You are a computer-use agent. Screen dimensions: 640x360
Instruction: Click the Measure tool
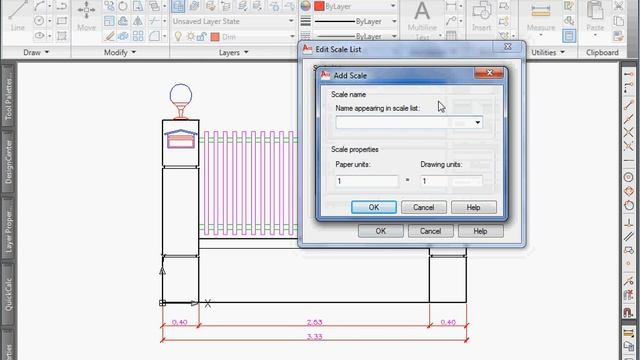(541, 16)
